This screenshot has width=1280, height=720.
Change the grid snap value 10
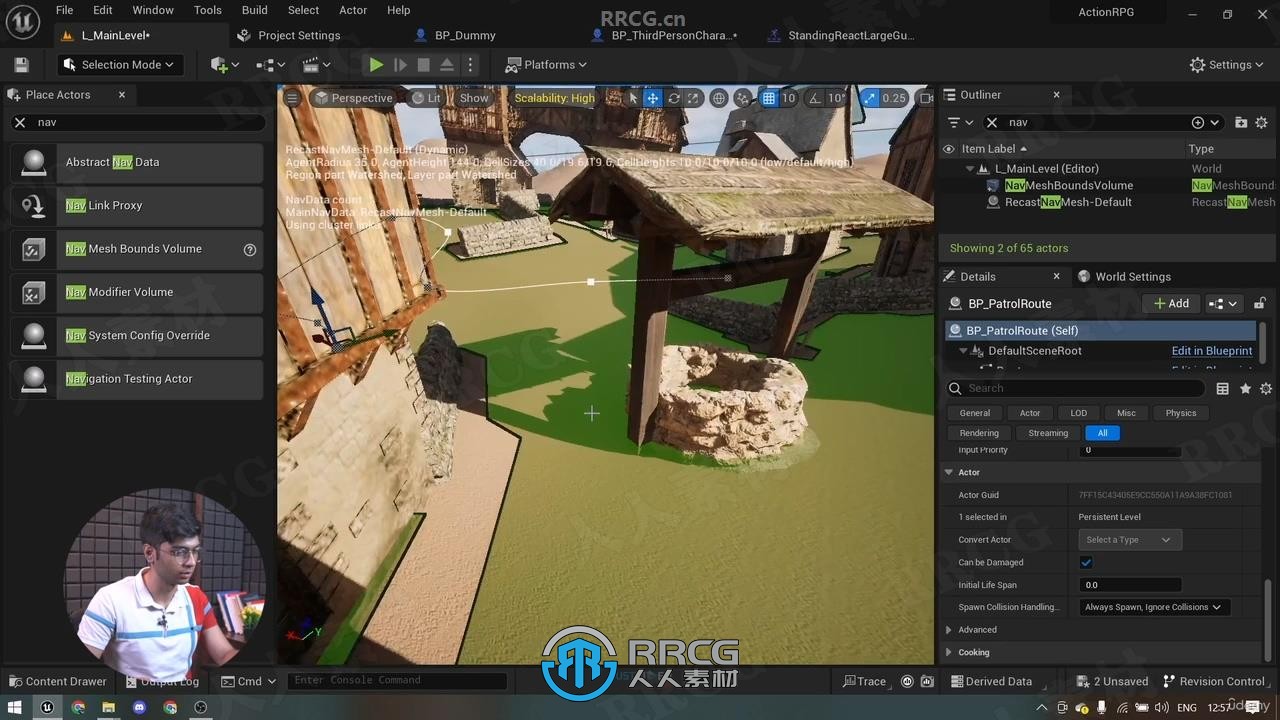coord(788,98)
